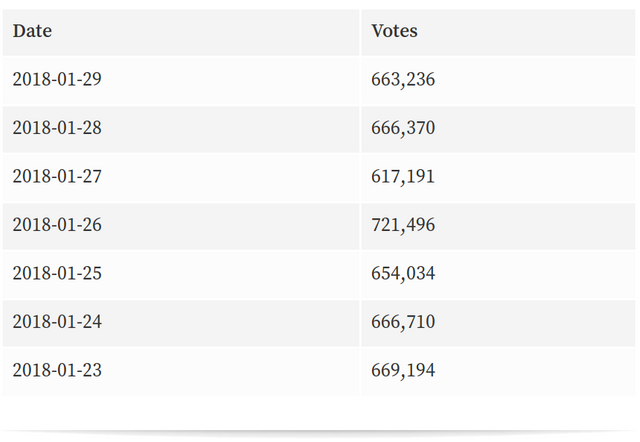Screen dimensions: 640x442
Task: Select the 2018-01-23 date cell
Action: tap(181, 371)
